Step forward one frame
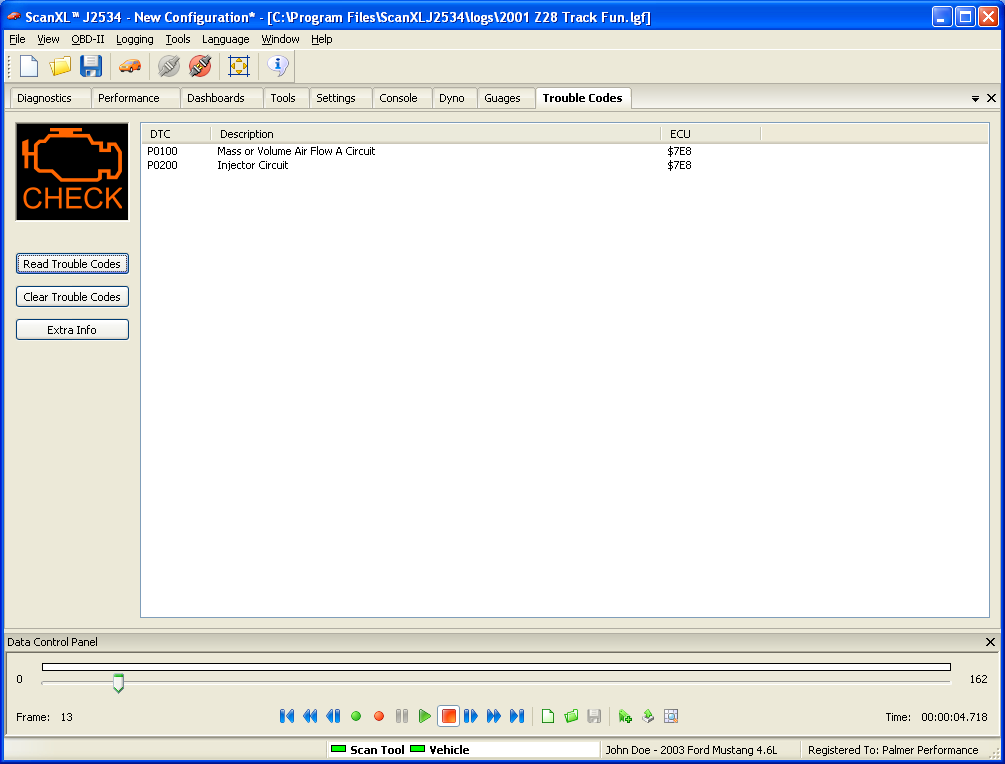 coord(470,716)
